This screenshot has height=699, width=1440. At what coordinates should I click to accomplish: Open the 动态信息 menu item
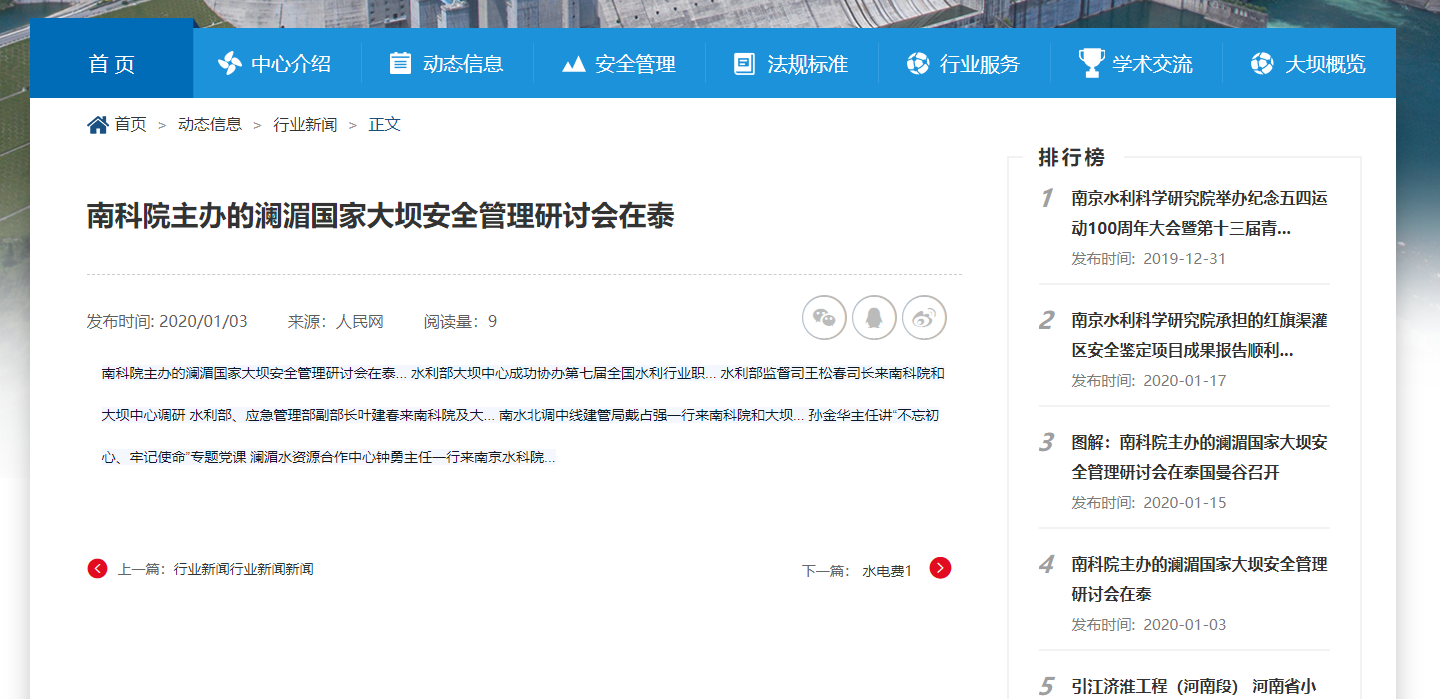(x=463, y=64)
